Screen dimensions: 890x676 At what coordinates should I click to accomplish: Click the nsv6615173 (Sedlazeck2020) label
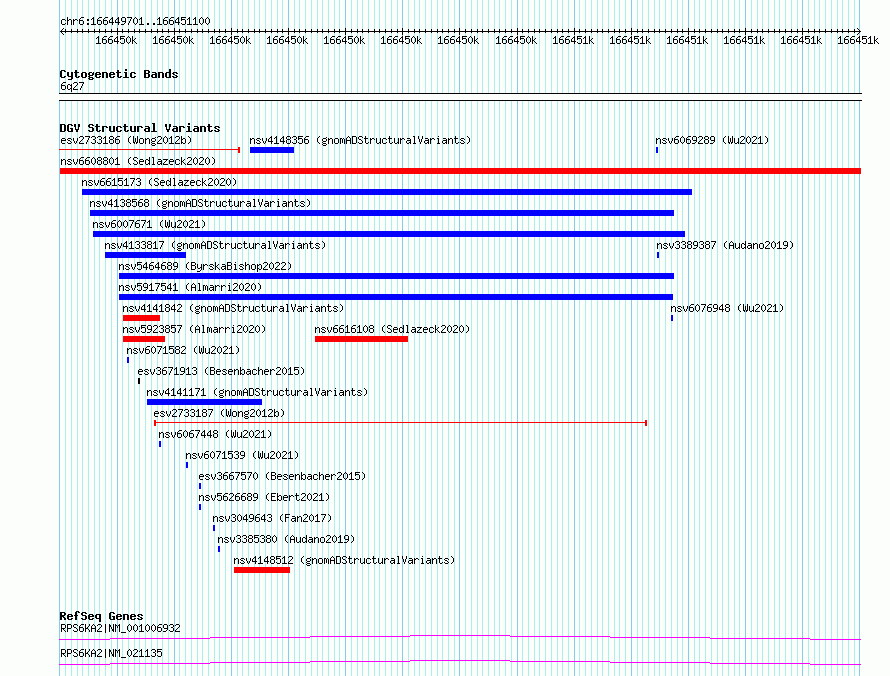159,182
